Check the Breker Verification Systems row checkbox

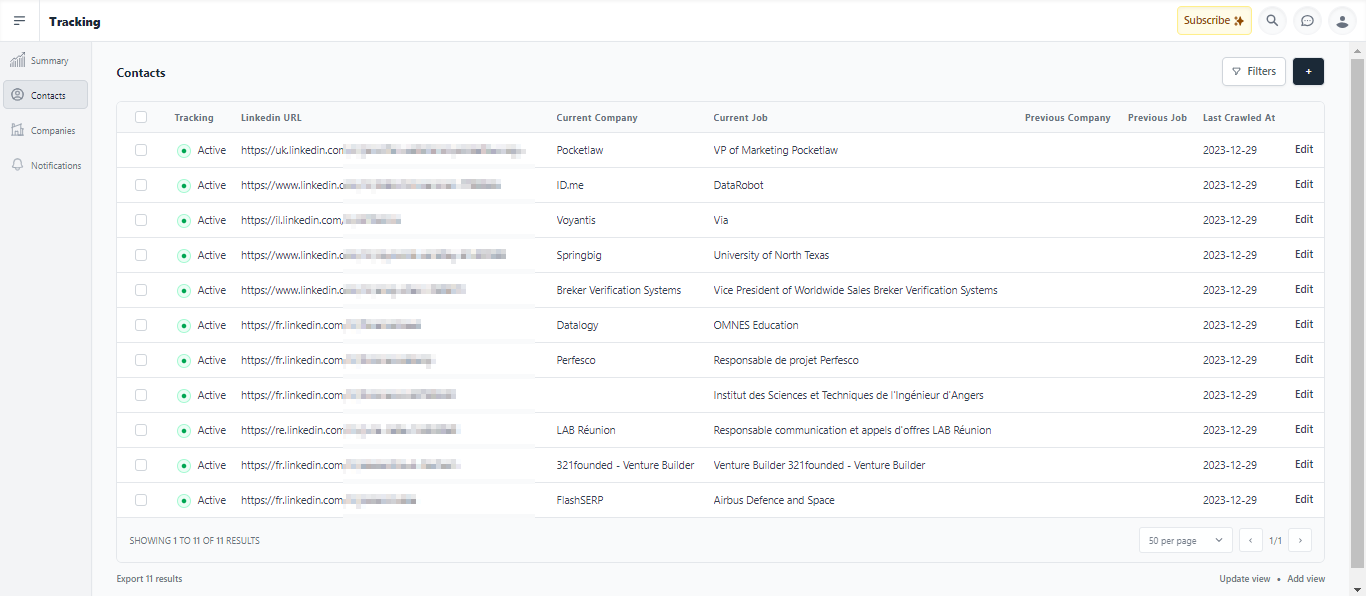pos(141,290)
